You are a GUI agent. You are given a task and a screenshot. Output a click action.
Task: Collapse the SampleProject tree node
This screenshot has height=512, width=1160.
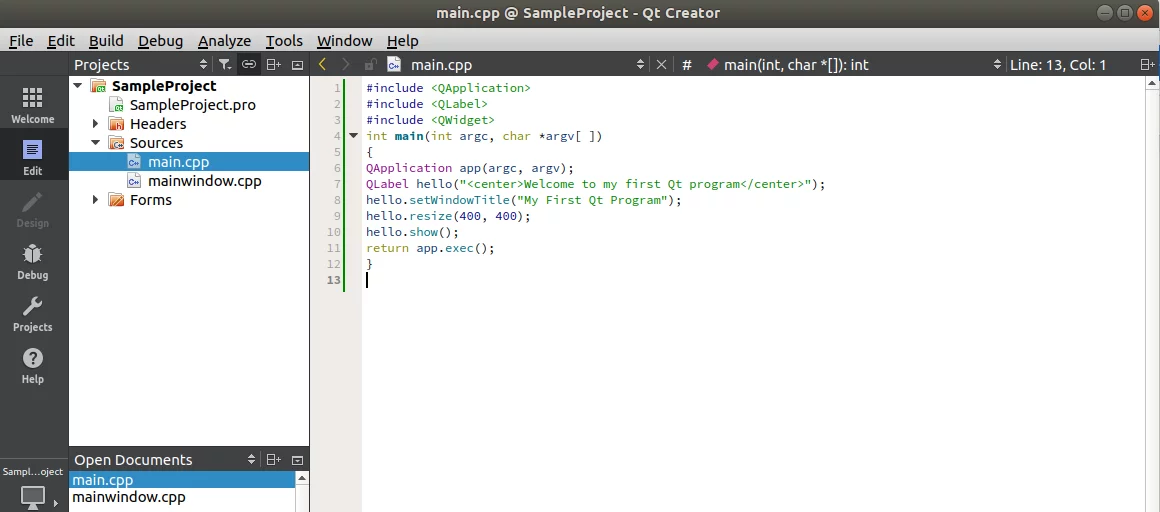78,87
